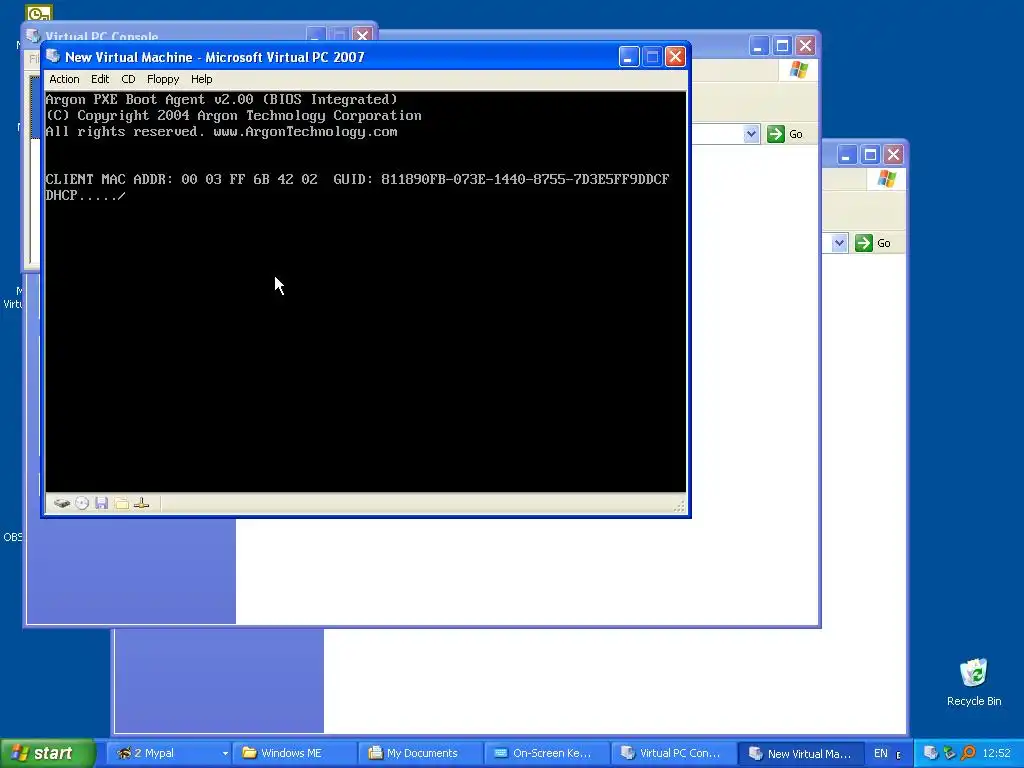Open the Help menu
The height and width of the screenshot is (768, 1024).
[x=201, y=79]
